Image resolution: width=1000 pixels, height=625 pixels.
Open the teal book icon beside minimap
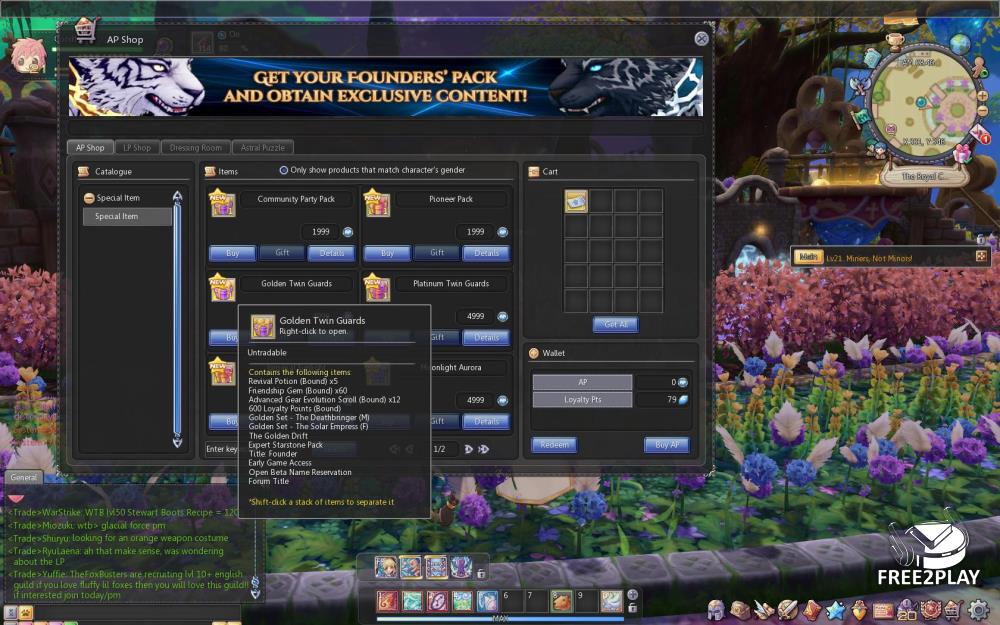pyautogui.click(x=872, y=57)
